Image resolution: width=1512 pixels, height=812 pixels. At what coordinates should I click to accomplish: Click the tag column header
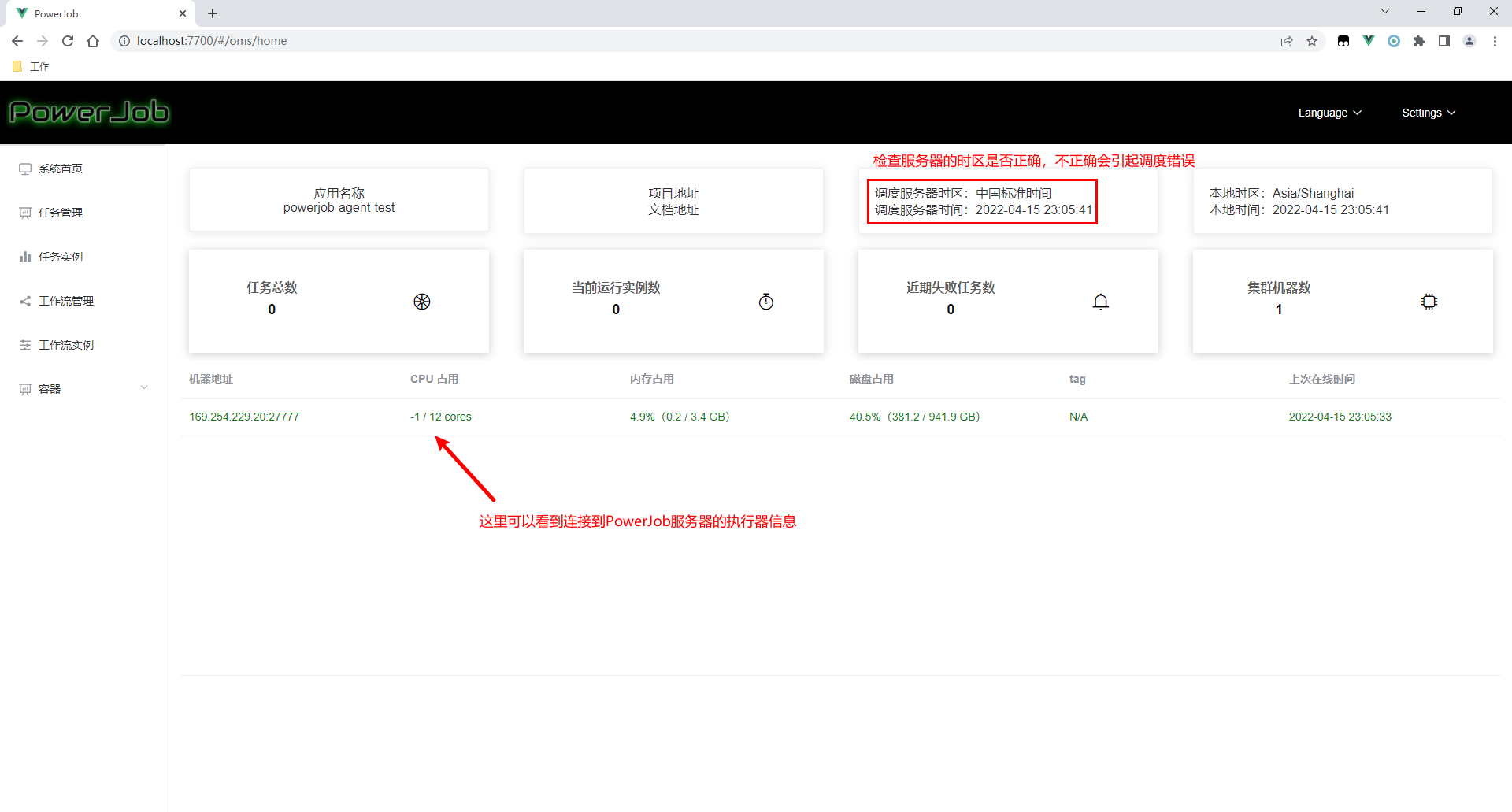(1077, 379)
